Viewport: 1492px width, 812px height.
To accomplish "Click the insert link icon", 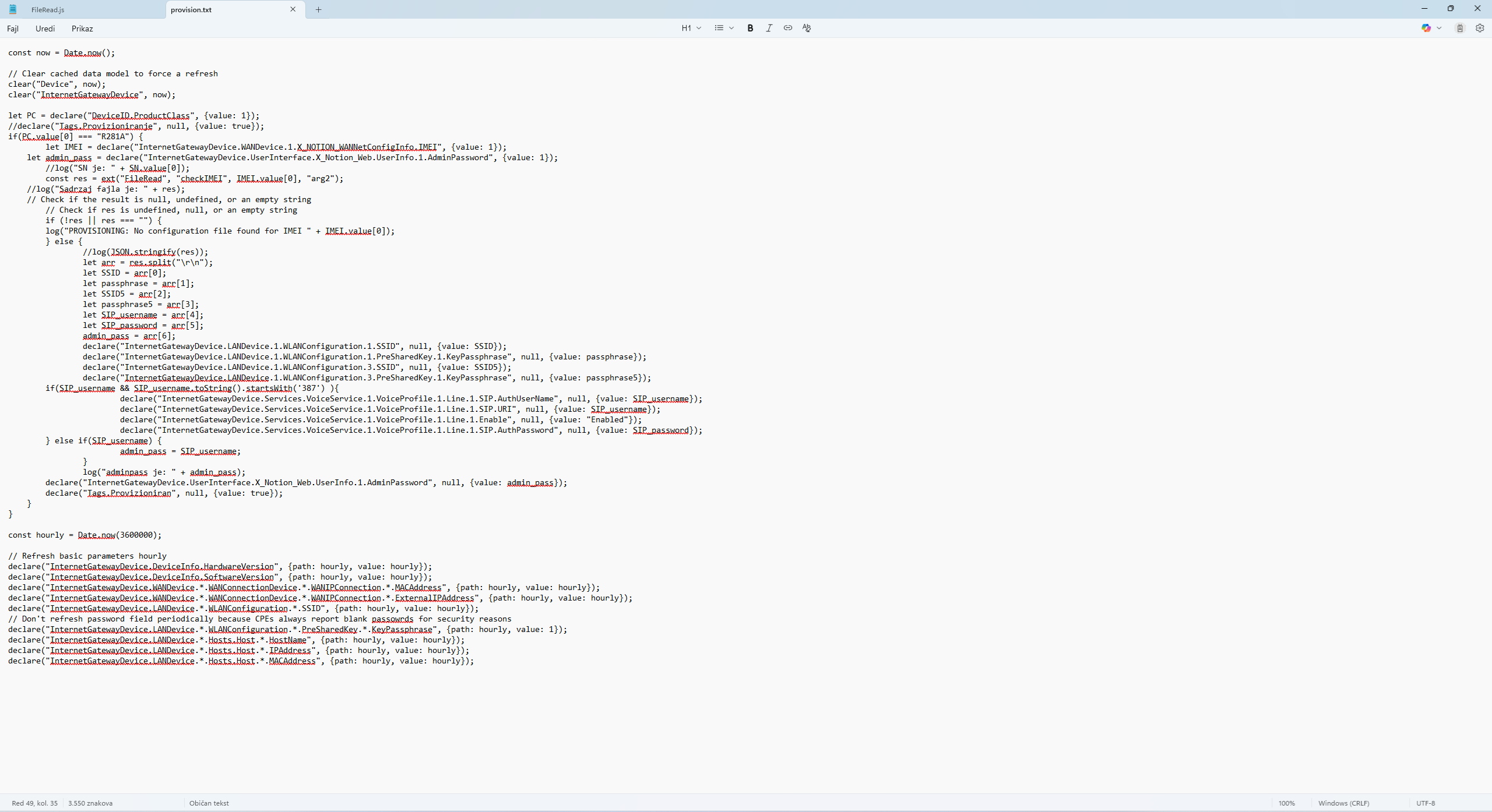I will [787, 28].
